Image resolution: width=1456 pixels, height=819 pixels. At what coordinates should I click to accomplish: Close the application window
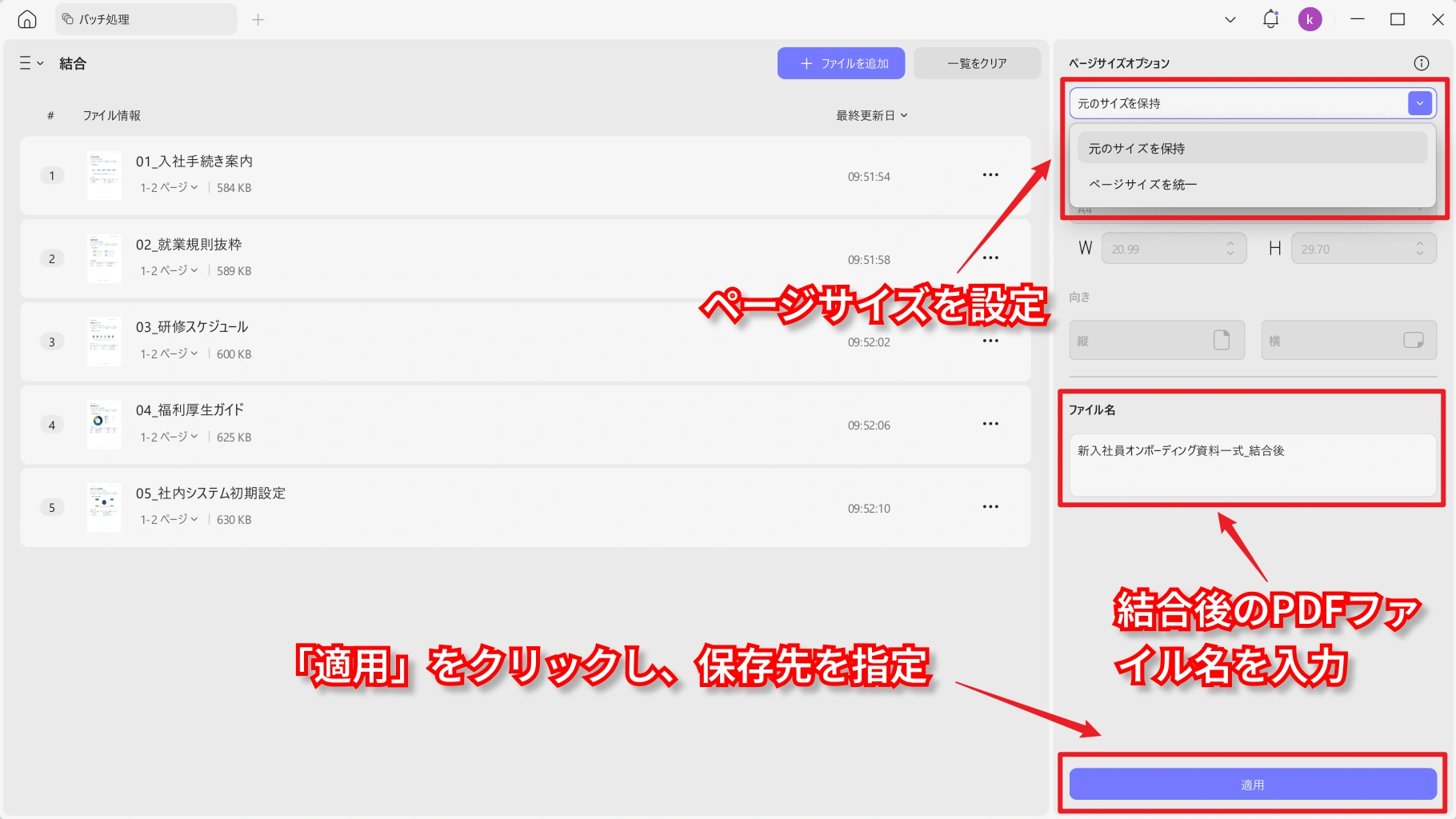click(1438, 19)
